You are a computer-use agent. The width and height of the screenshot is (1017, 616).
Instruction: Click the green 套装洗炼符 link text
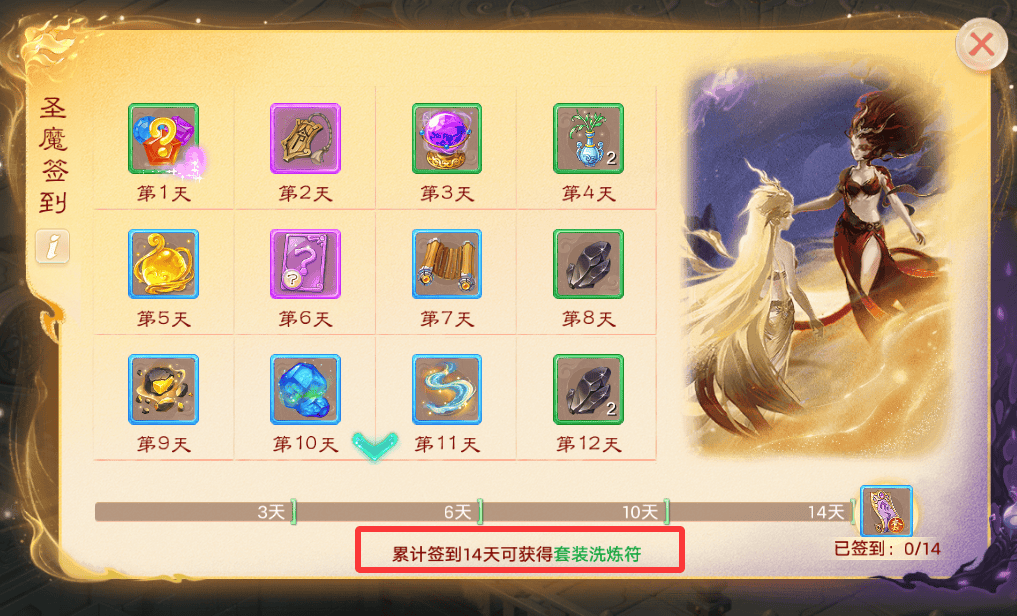pyautogui.click(x=597, y=554)
